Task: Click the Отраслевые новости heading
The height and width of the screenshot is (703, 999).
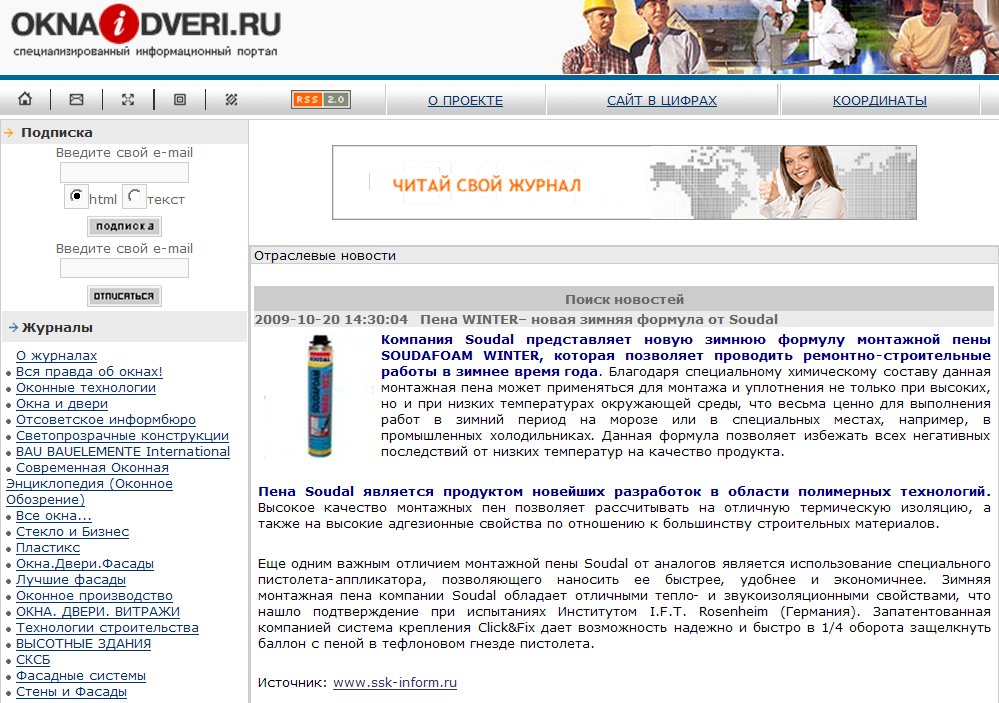Action: (x=325, y=256)
